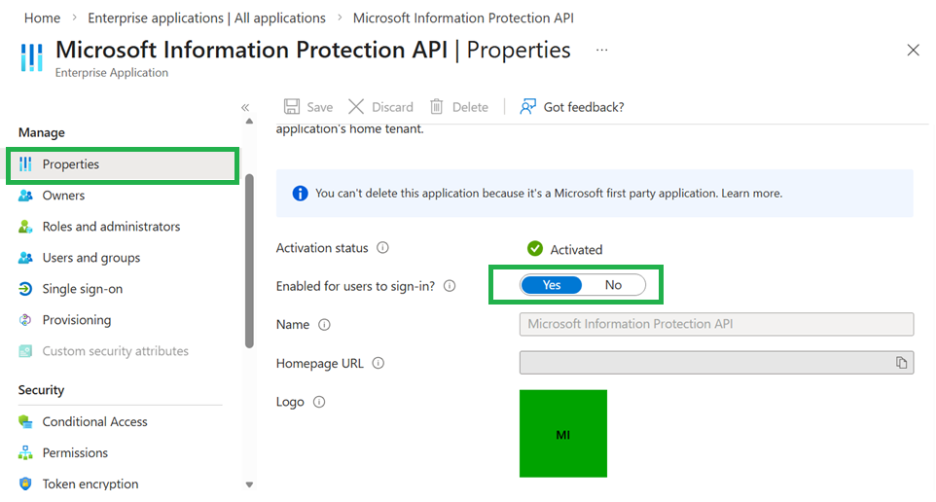Click the Provisioning icon

(25, 320)
